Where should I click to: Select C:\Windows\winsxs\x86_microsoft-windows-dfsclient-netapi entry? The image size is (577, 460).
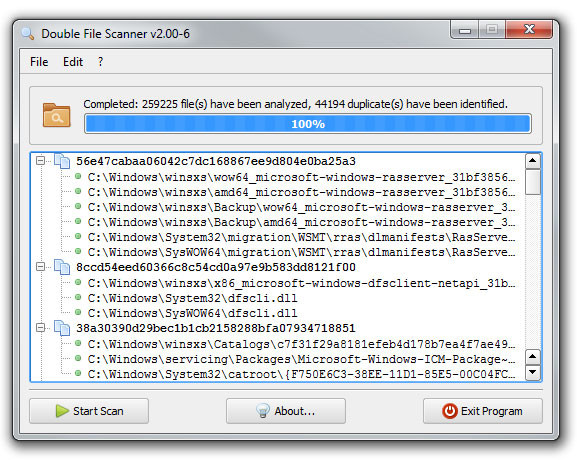301,283
